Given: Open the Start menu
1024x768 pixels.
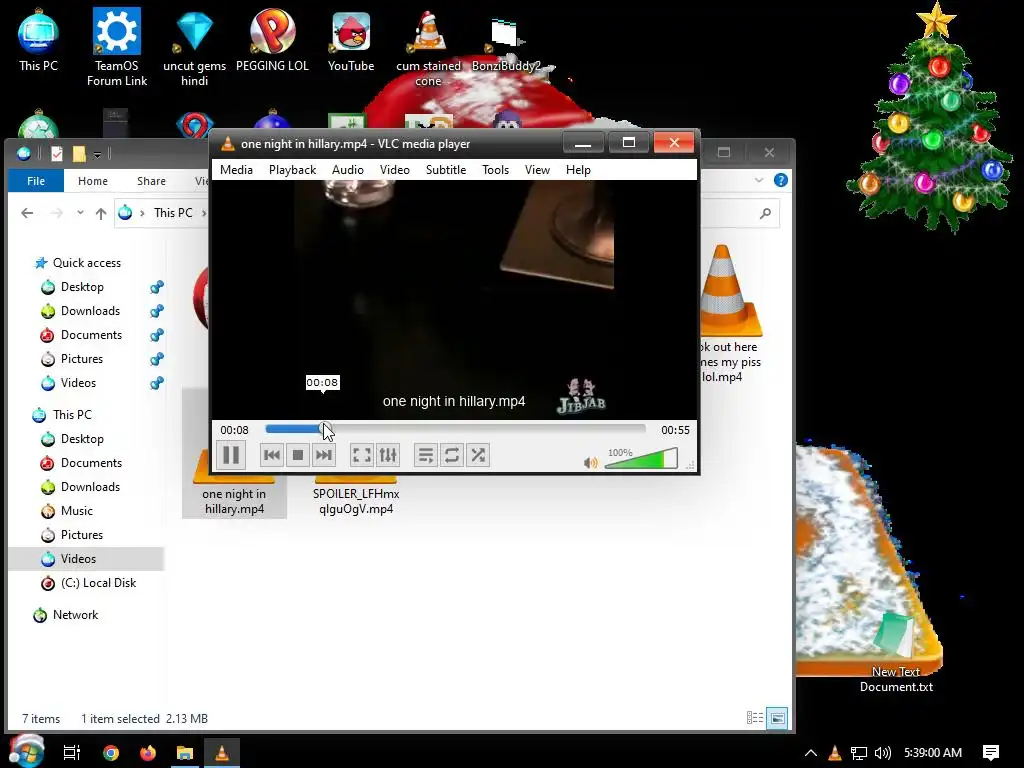Looking at the screenshot, I should tap(26, 752).
